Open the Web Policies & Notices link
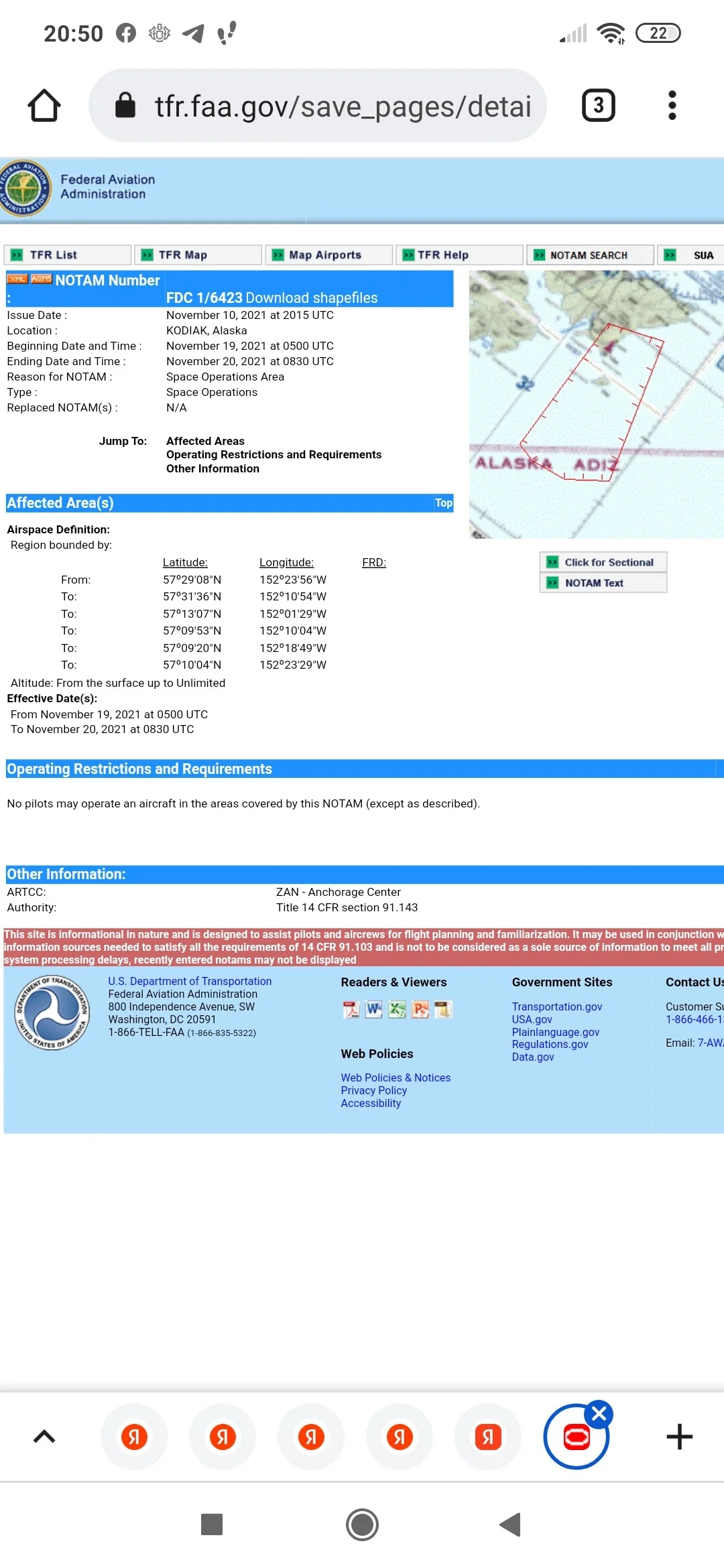The image size is (724, 1568). pos(396,1077)
